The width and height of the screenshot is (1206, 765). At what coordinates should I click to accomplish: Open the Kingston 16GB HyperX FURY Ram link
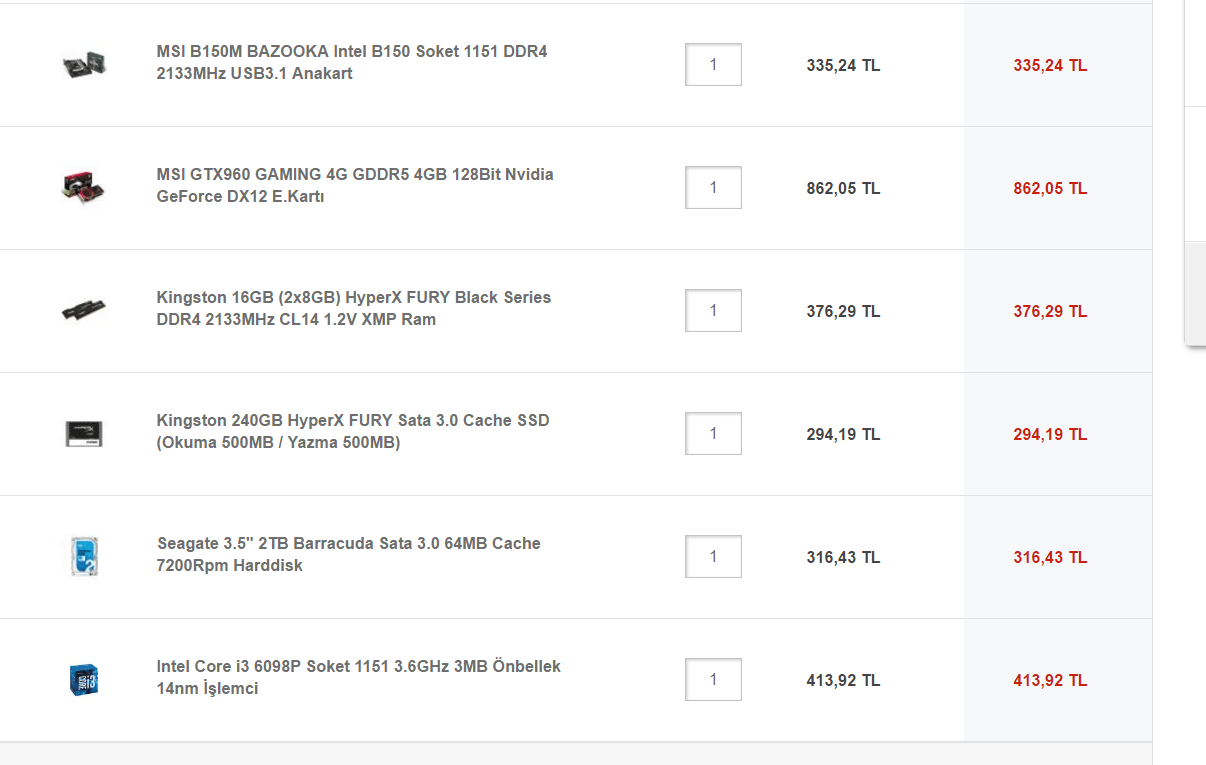pos(354,308)
